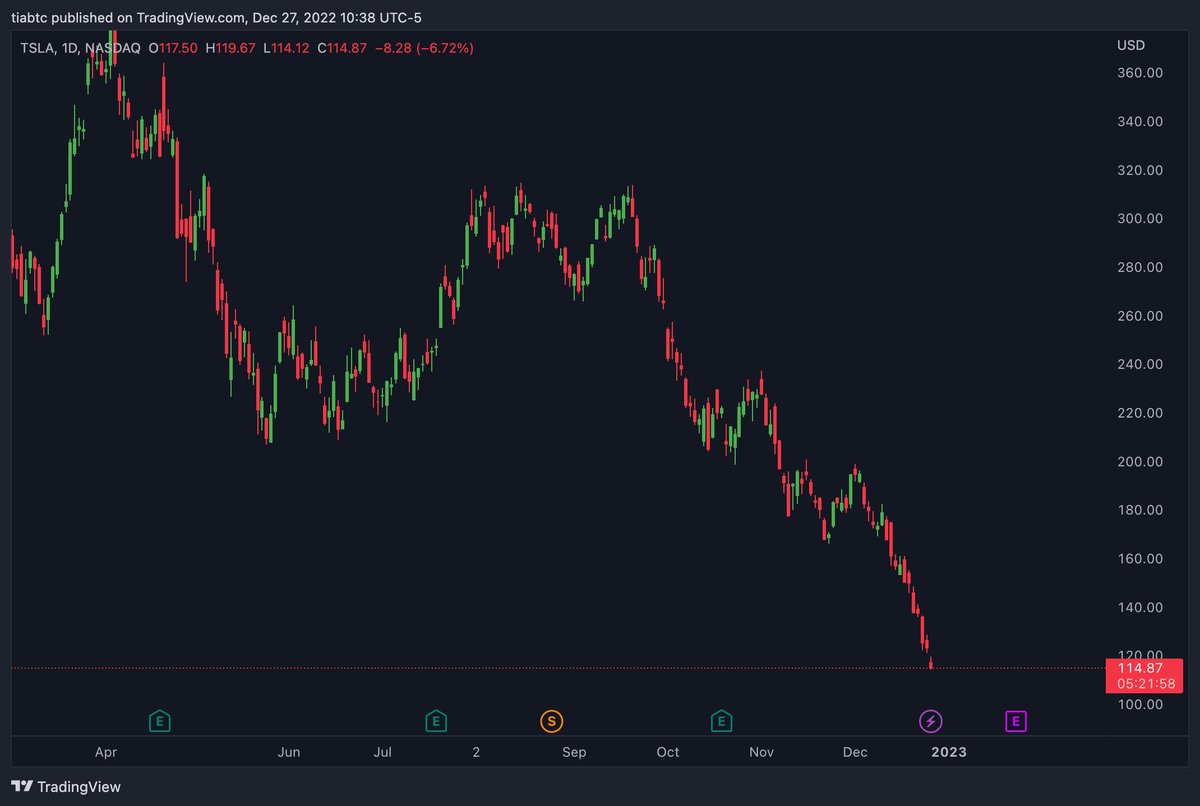Click the C114.87 close value in legend
Viewport: 1200px width, 806px height.
tap(342, 48)
